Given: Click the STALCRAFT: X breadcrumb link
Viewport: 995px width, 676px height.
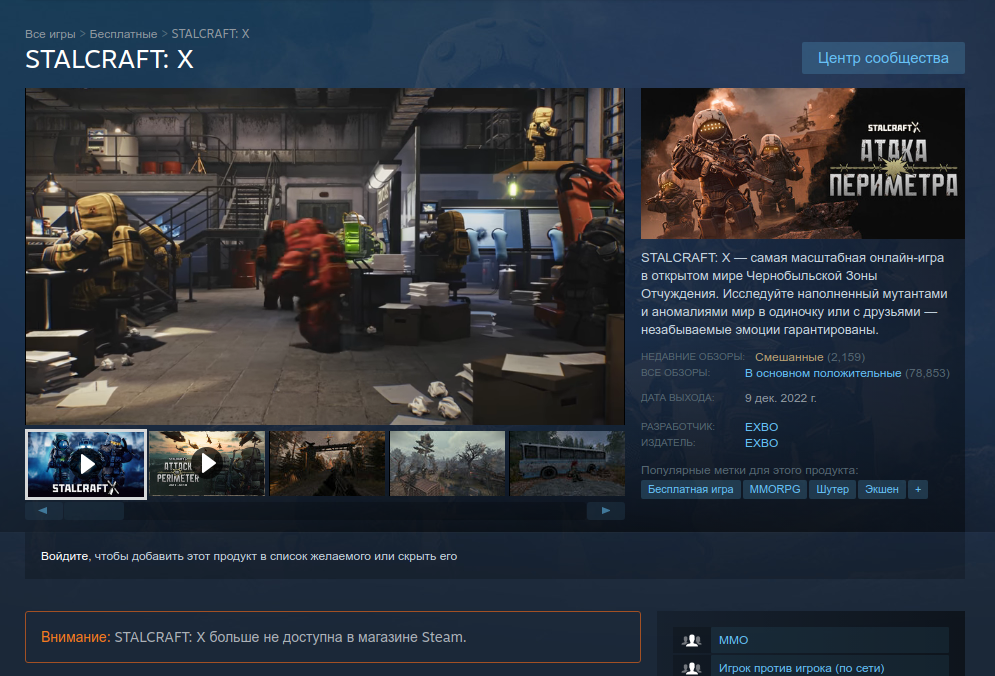Looking at the screenshot, I should click(210, 34).
